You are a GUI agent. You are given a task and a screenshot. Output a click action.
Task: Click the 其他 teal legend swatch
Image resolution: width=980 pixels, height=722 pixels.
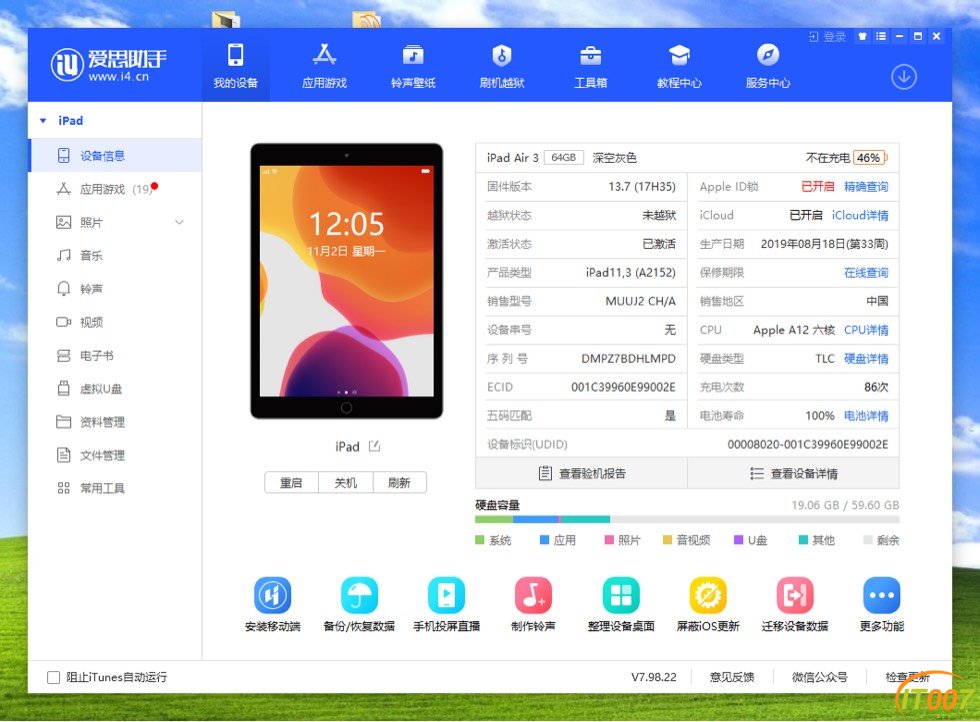[x=803, y=540]
